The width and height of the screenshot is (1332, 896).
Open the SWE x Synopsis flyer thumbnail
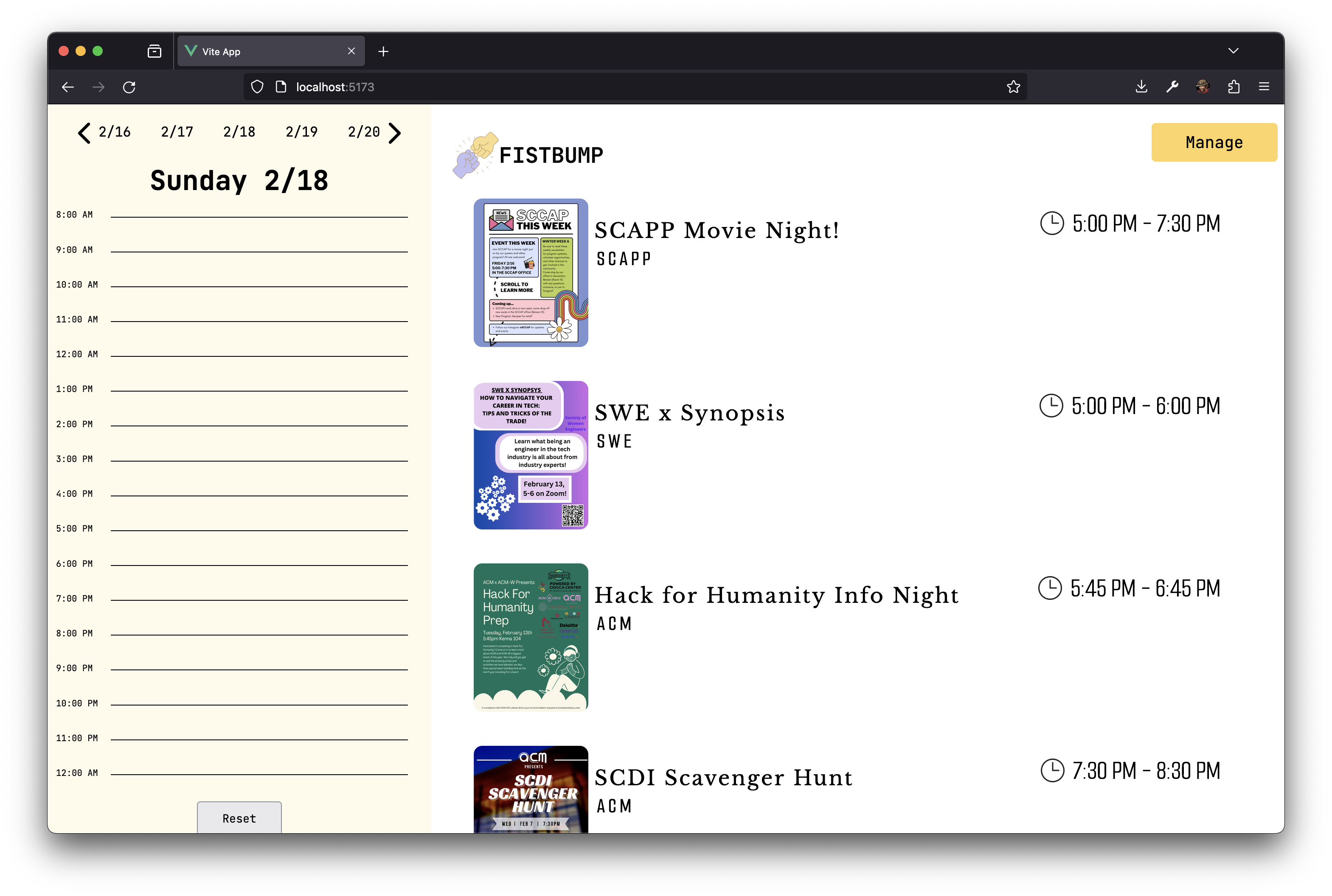click(x=531, y=455)
